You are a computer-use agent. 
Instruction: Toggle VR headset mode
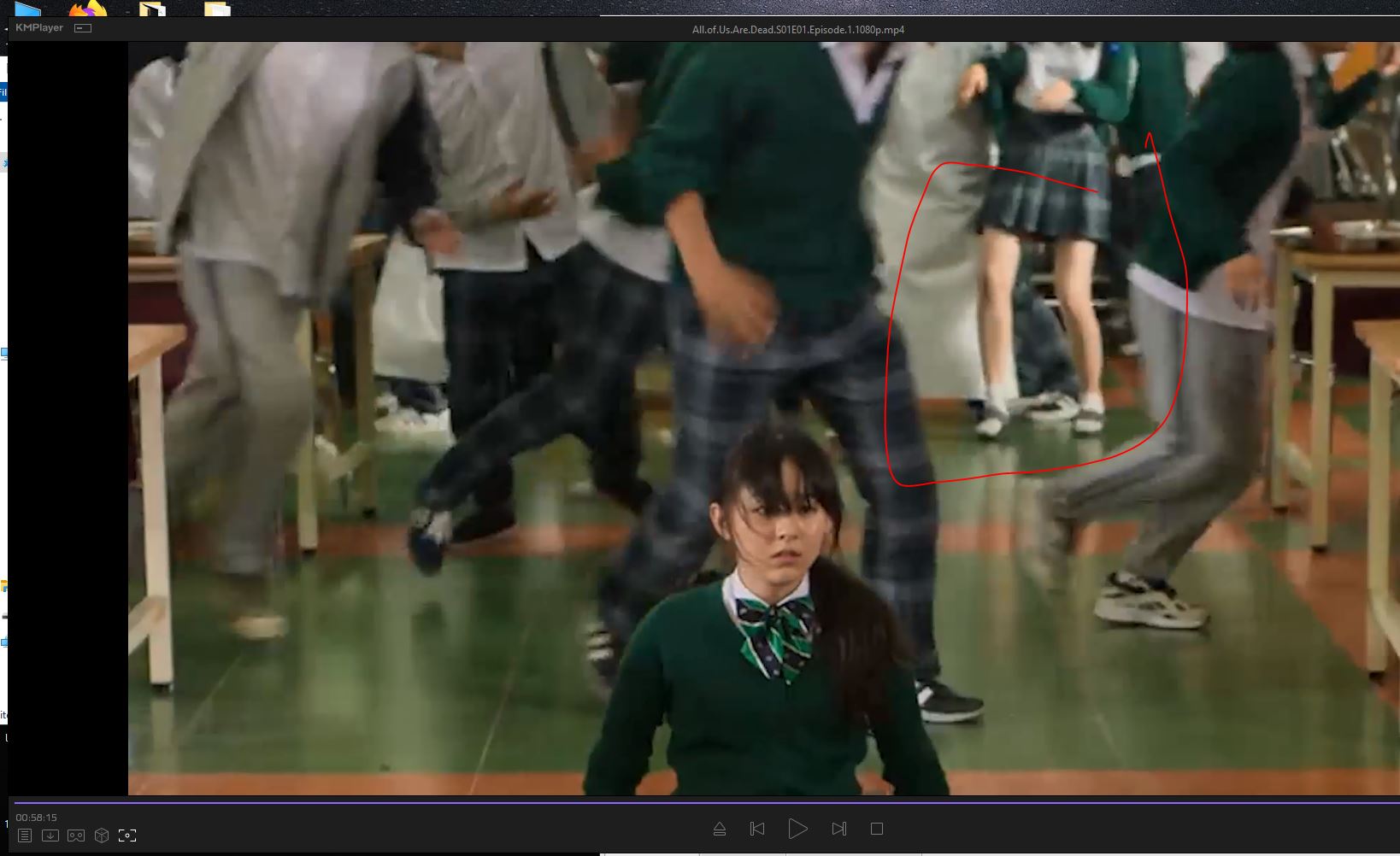click(76, 835)
